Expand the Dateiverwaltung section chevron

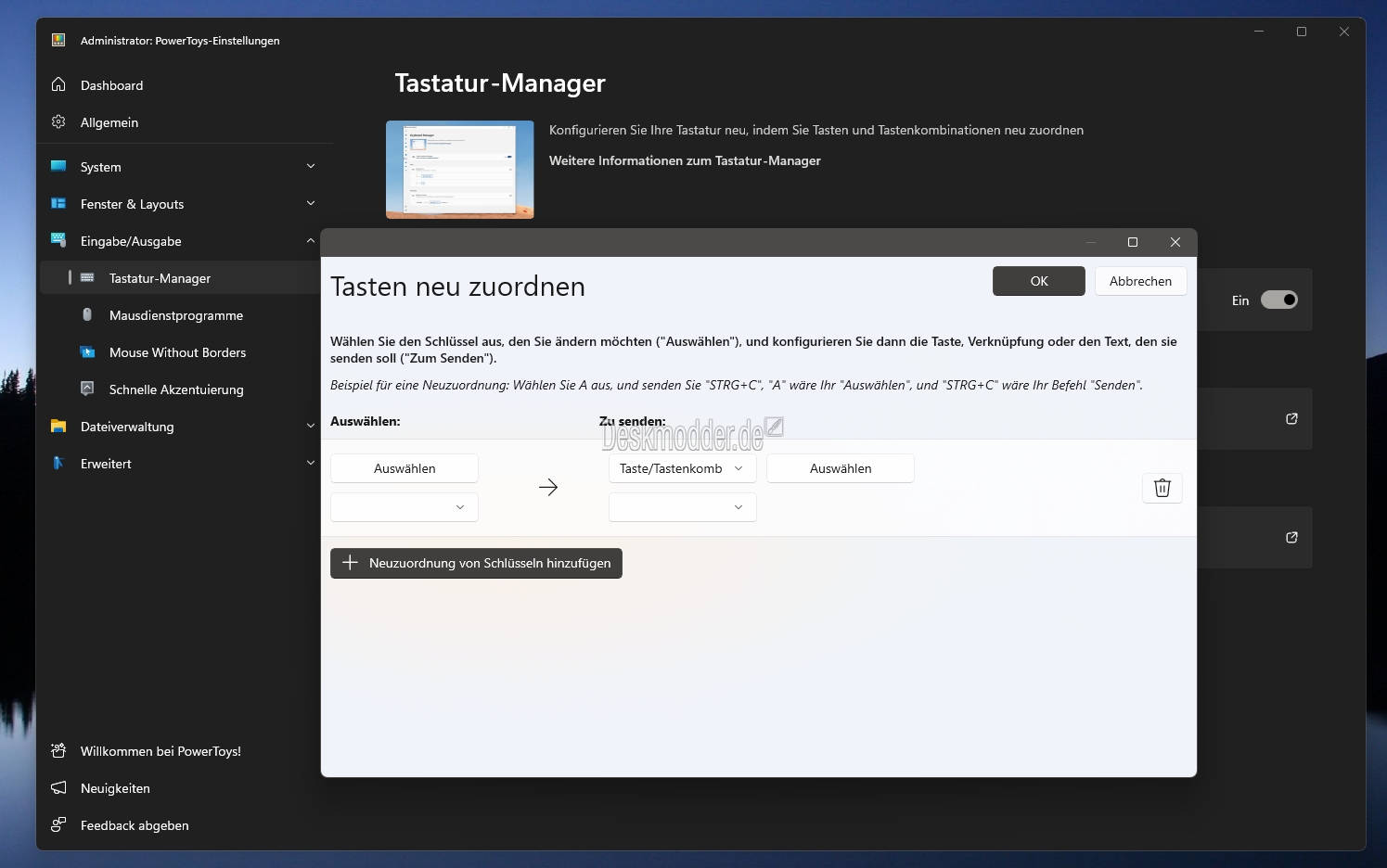pyautogui.click(x=311, y=426)
